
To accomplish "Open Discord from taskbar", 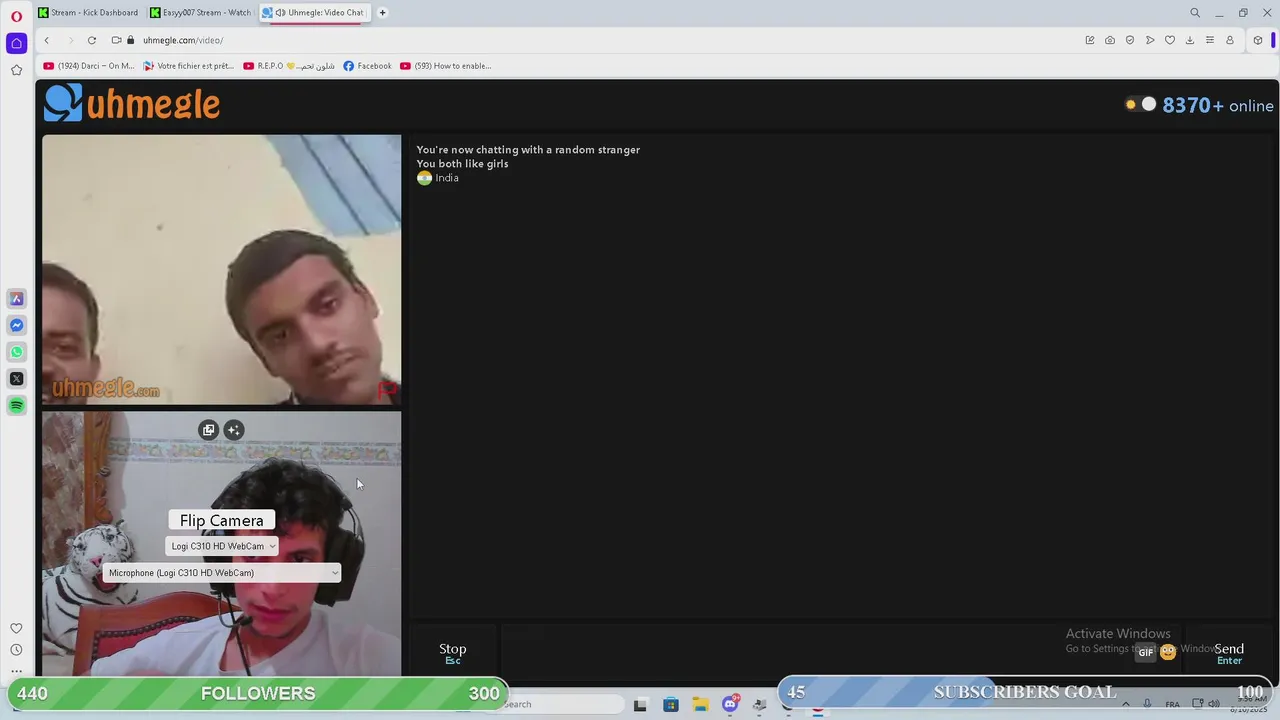I will pos(730,704).
